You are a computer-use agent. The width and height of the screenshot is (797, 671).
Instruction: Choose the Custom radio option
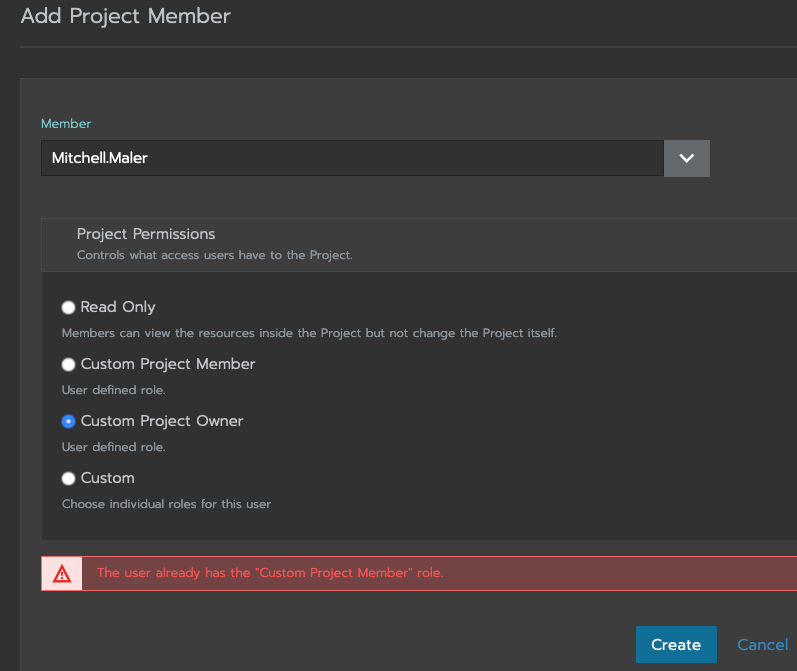click(x=68, y=478)
